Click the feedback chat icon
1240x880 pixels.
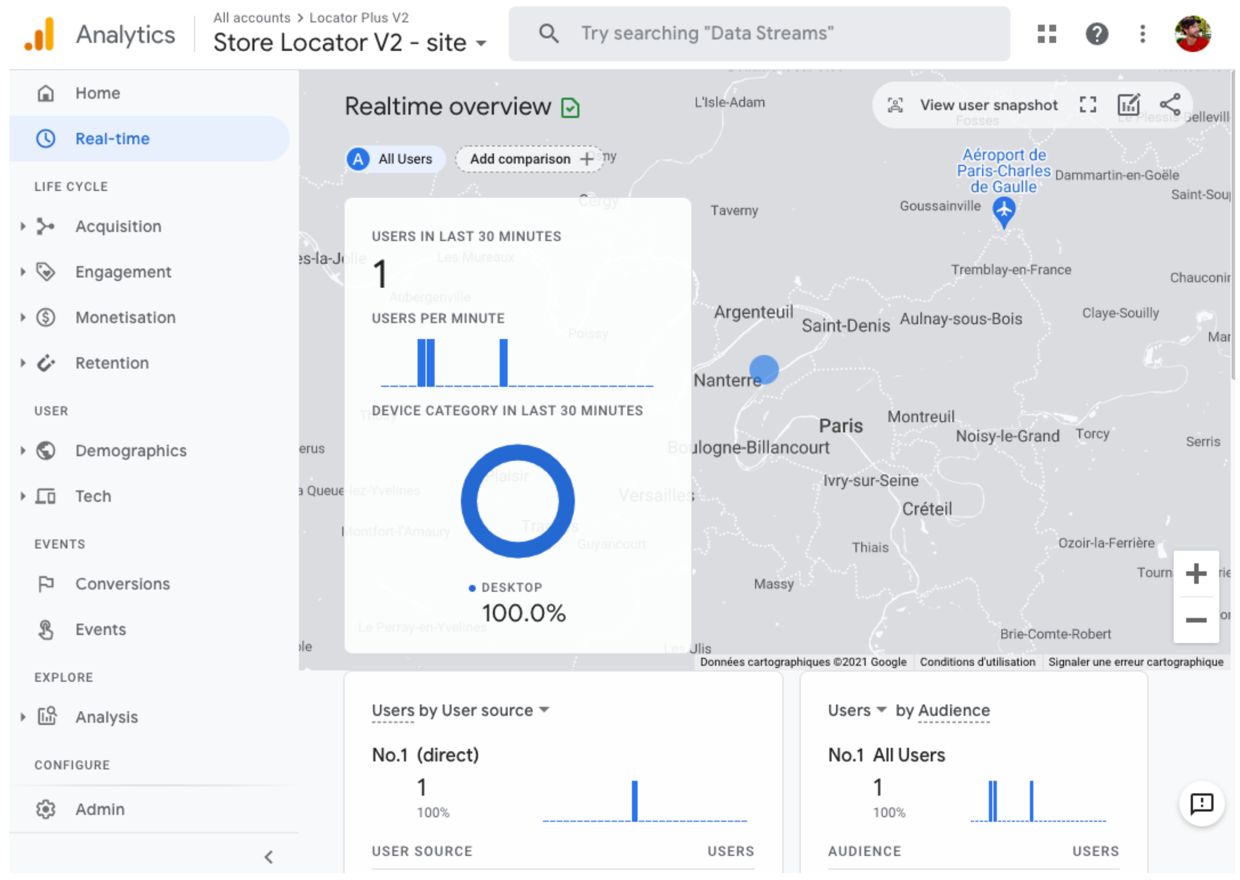1201,803
